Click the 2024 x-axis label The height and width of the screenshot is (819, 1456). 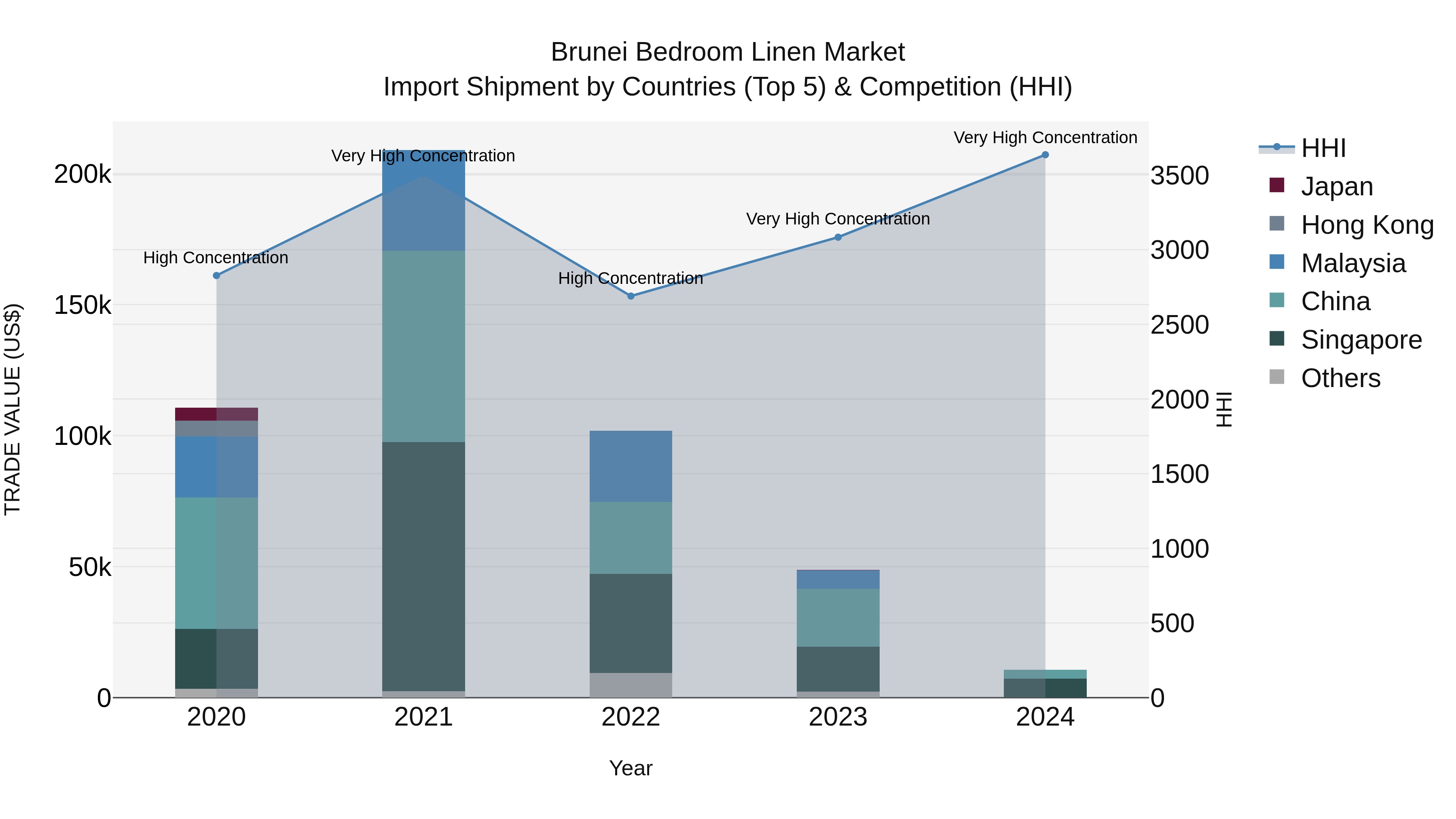1045,717
